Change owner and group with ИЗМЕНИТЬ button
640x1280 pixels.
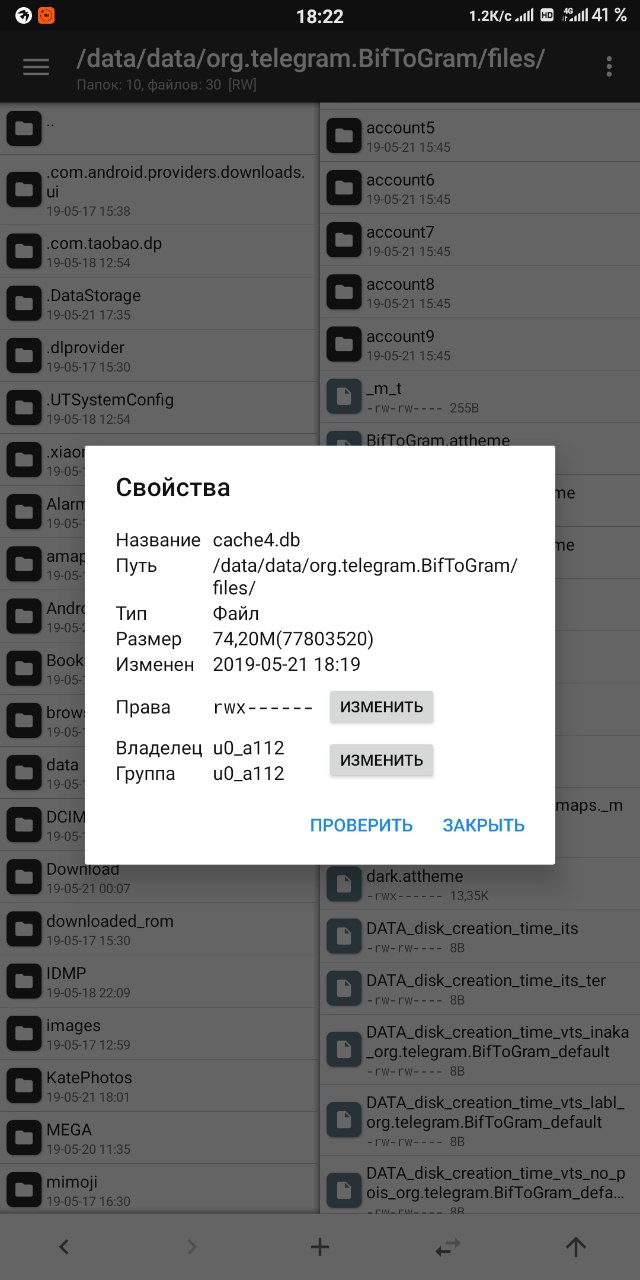[x=382, y=760]
